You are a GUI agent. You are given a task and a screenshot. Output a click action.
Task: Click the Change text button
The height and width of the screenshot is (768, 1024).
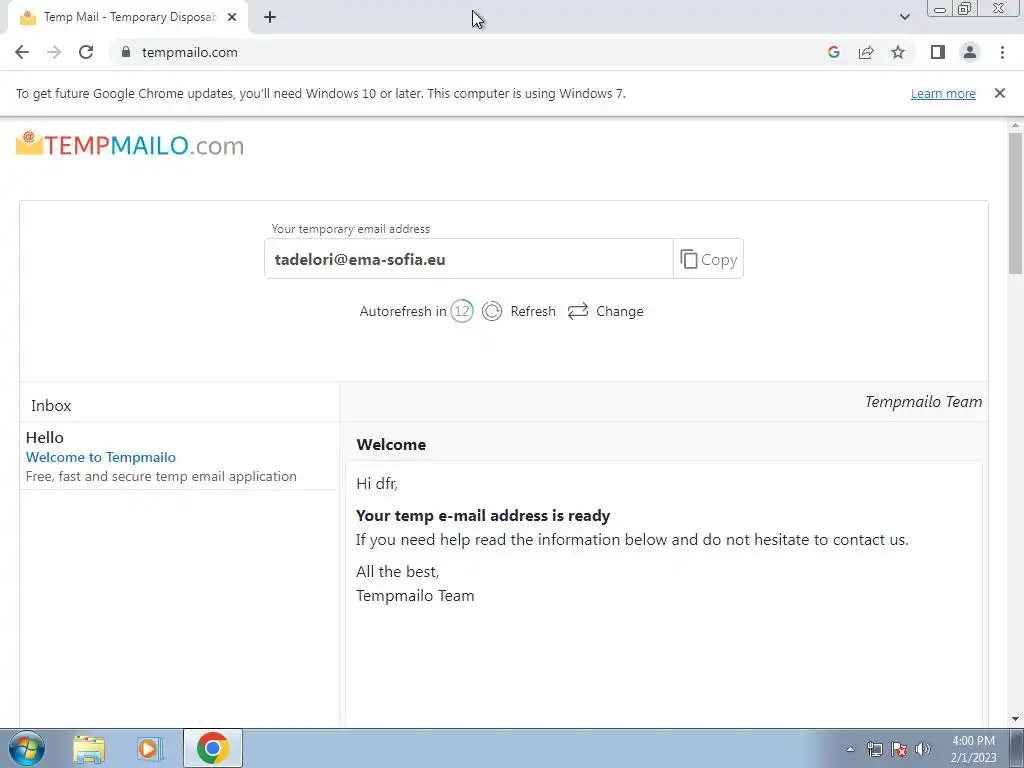[620, 312]
